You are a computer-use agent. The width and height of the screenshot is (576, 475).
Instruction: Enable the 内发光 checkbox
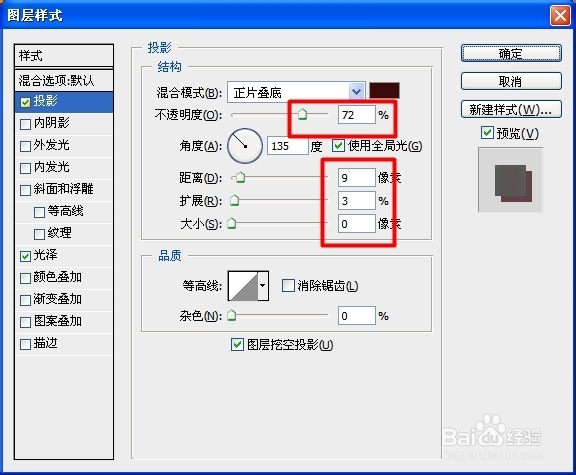click(25, 168)
